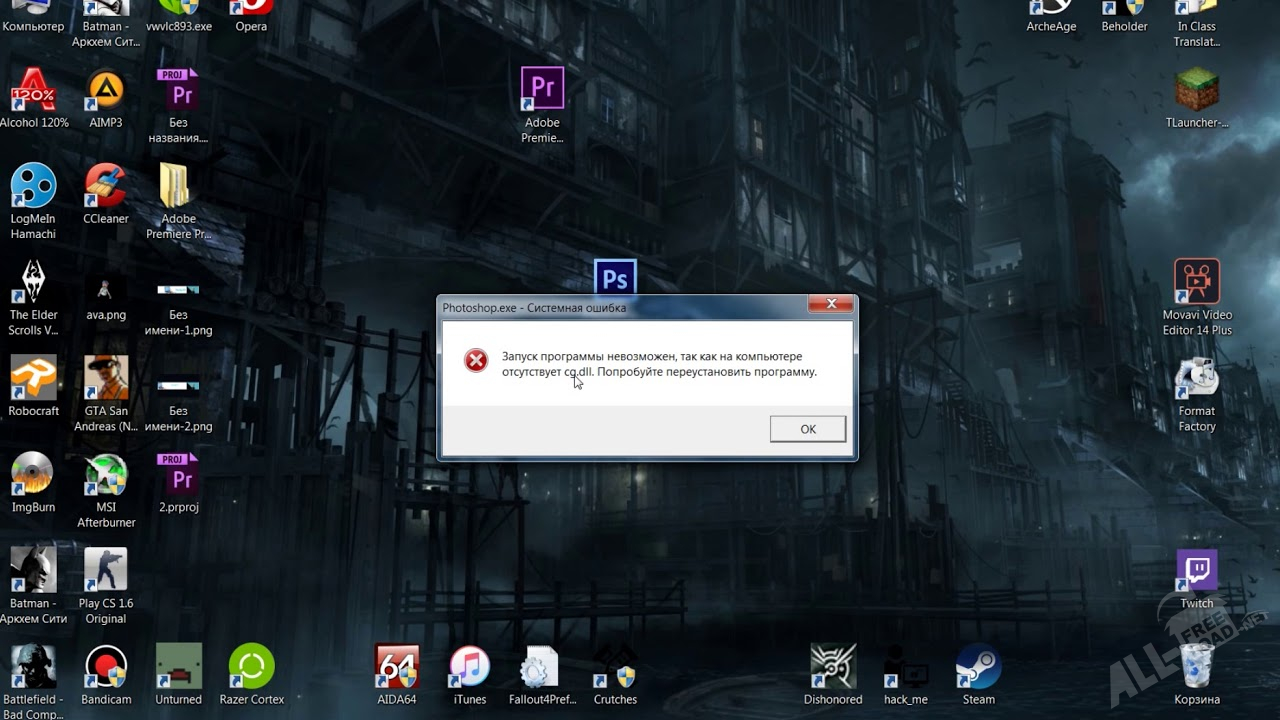Click OK in the Photoshop error dialog

[807, 429]
